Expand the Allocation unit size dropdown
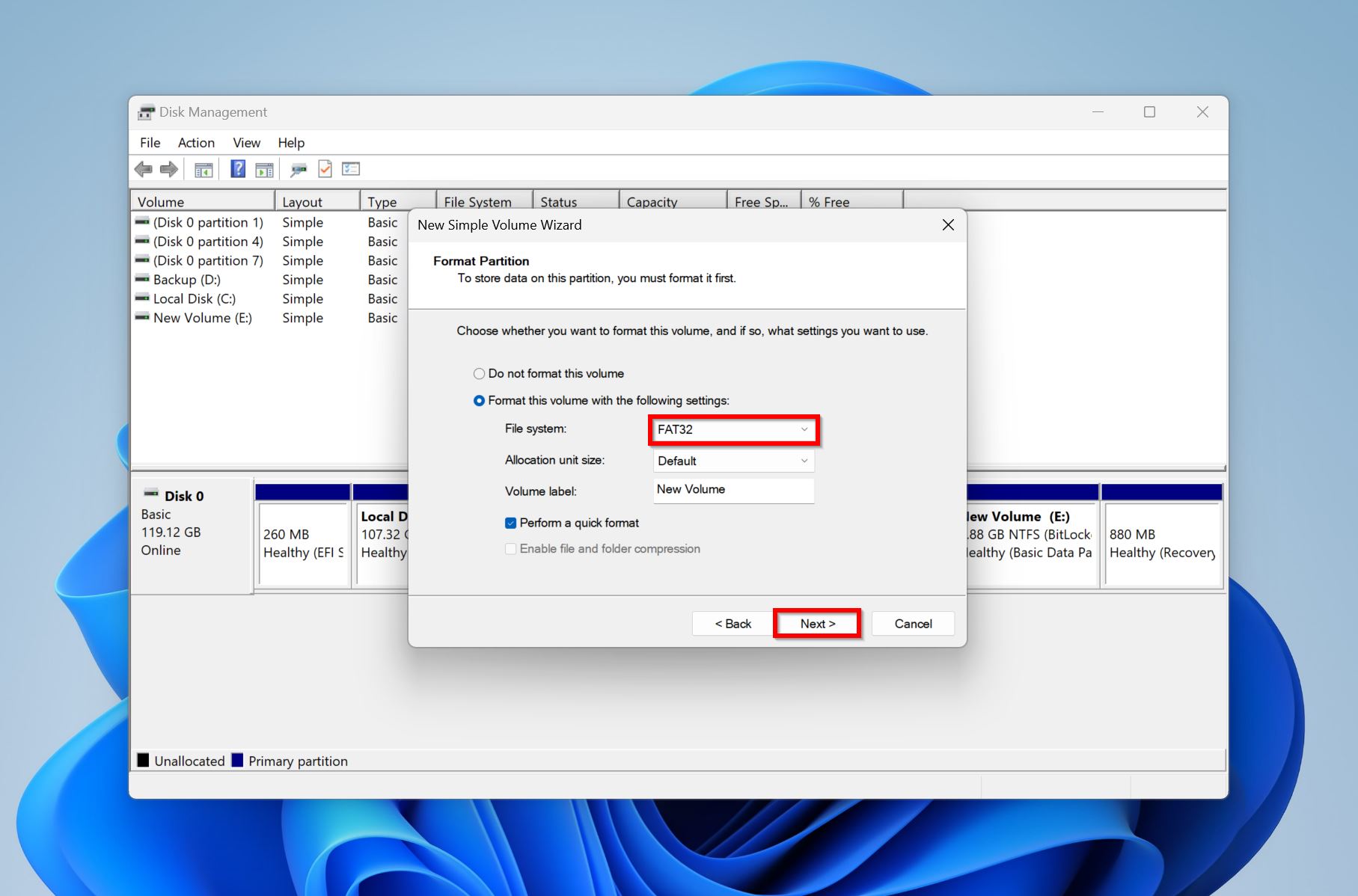This screenshot has height=896, width=1358. [733, 461]
